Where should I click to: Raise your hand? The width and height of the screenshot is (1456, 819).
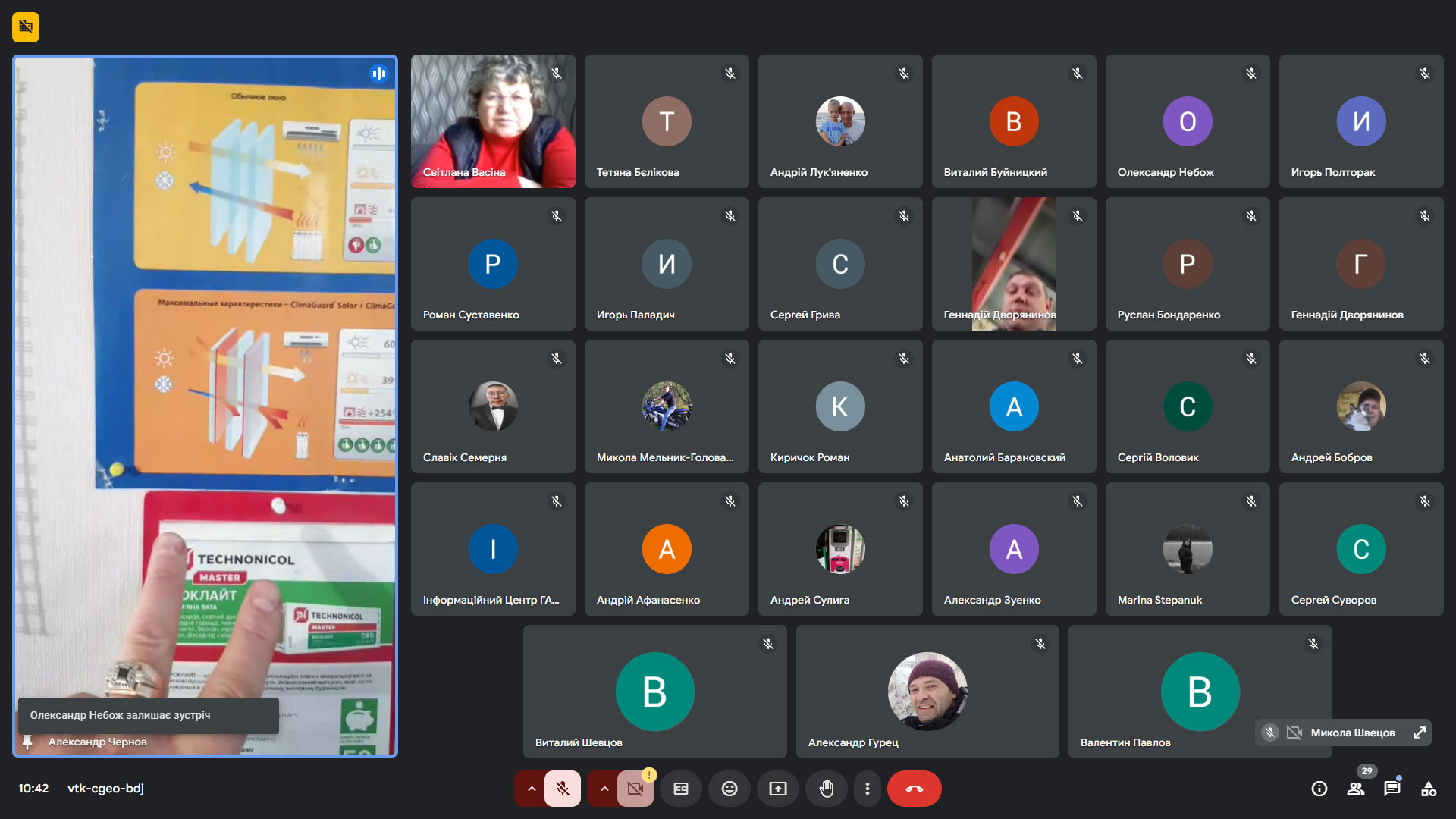coord(827,789)
